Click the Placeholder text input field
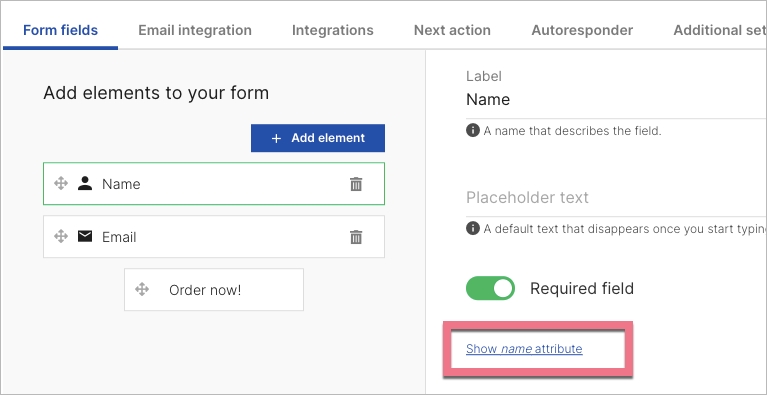The image size is (767, 395). 616,198
